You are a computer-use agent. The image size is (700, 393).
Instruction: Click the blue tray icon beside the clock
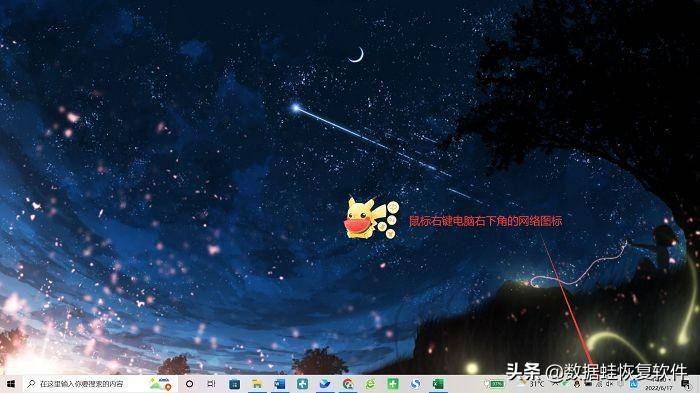[633, 384]
